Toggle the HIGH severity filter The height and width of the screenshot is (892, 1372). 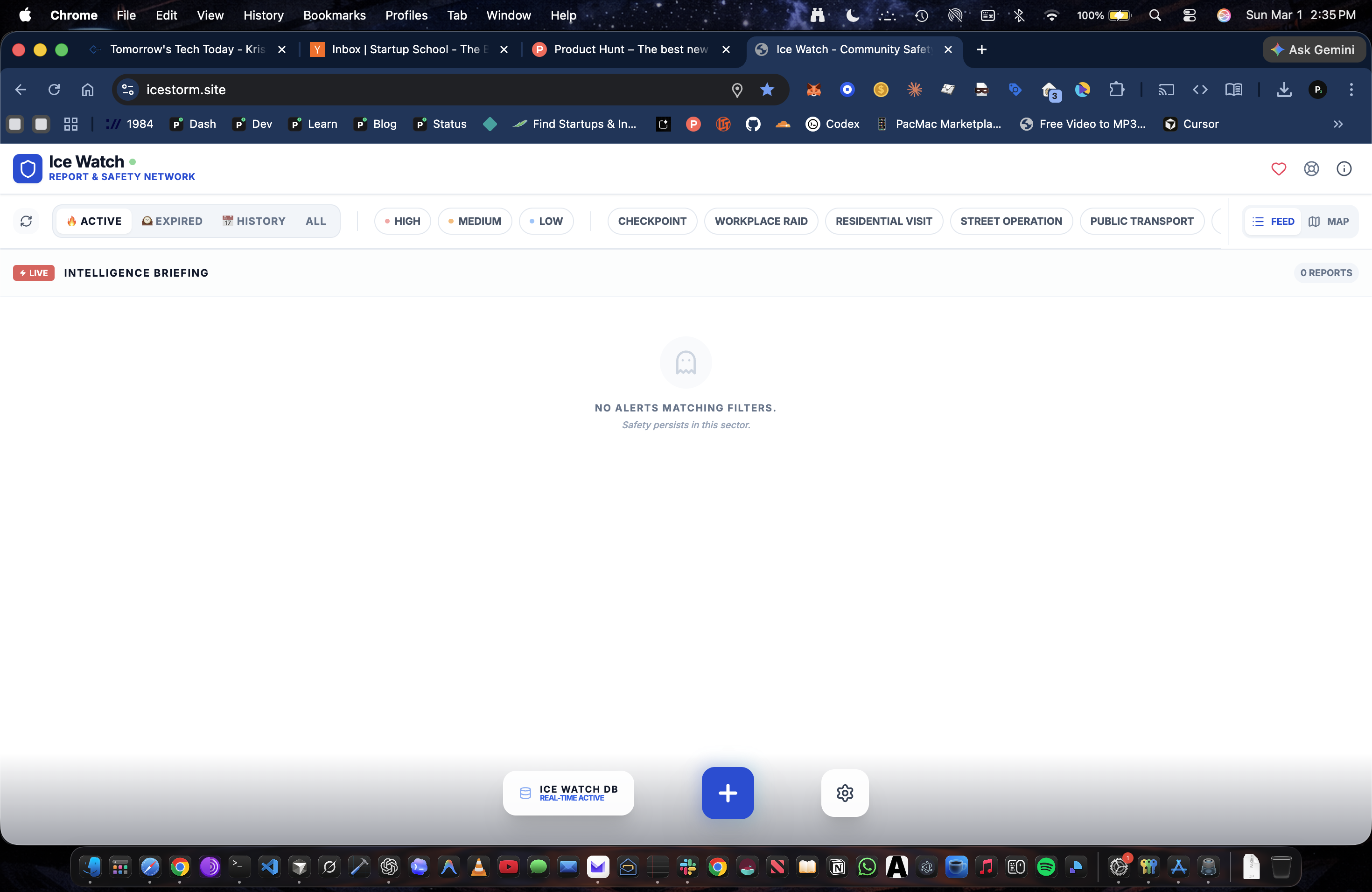click(x=402, y=221)
